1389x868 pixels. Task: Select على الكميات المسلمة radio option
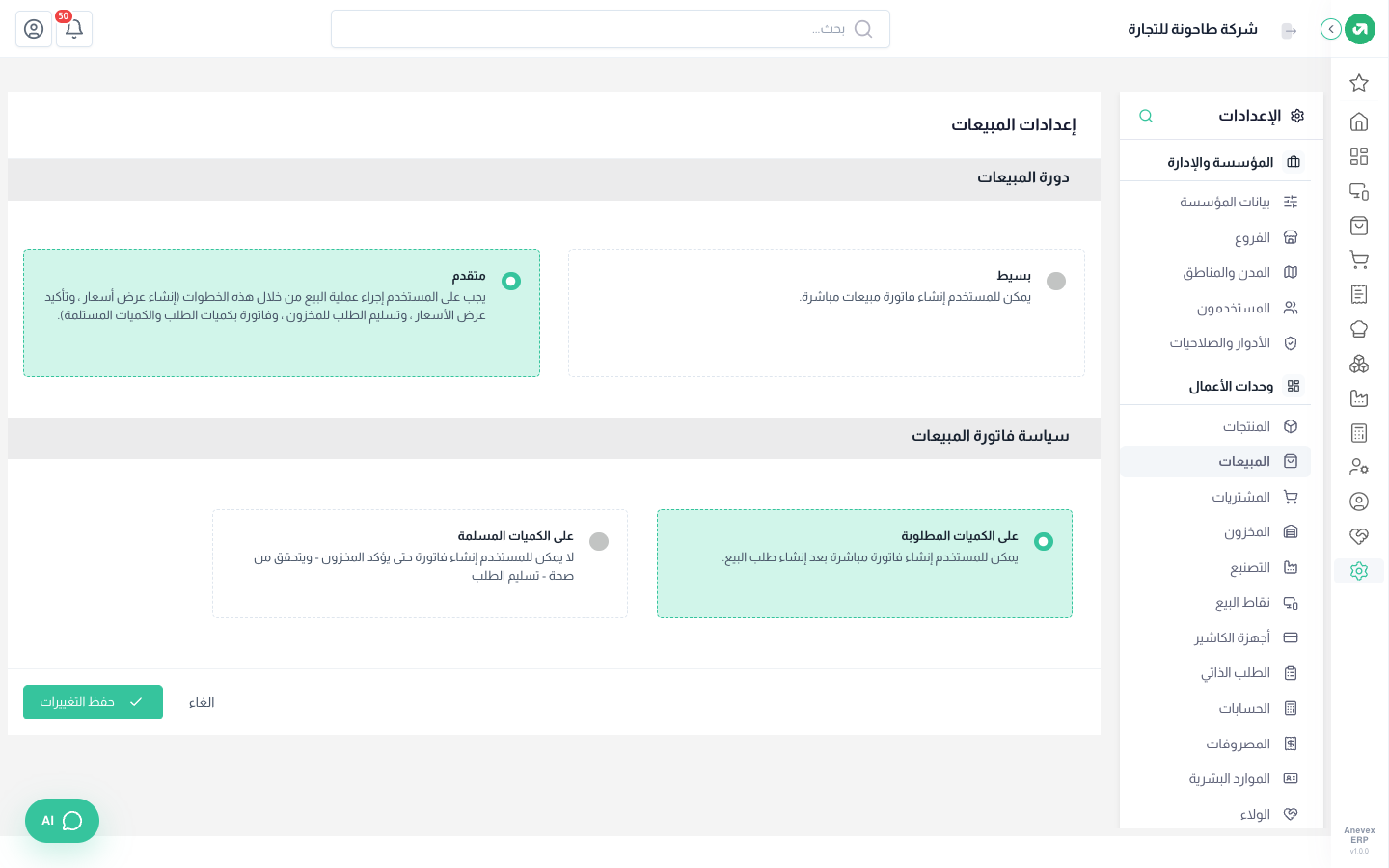point(599,541)
